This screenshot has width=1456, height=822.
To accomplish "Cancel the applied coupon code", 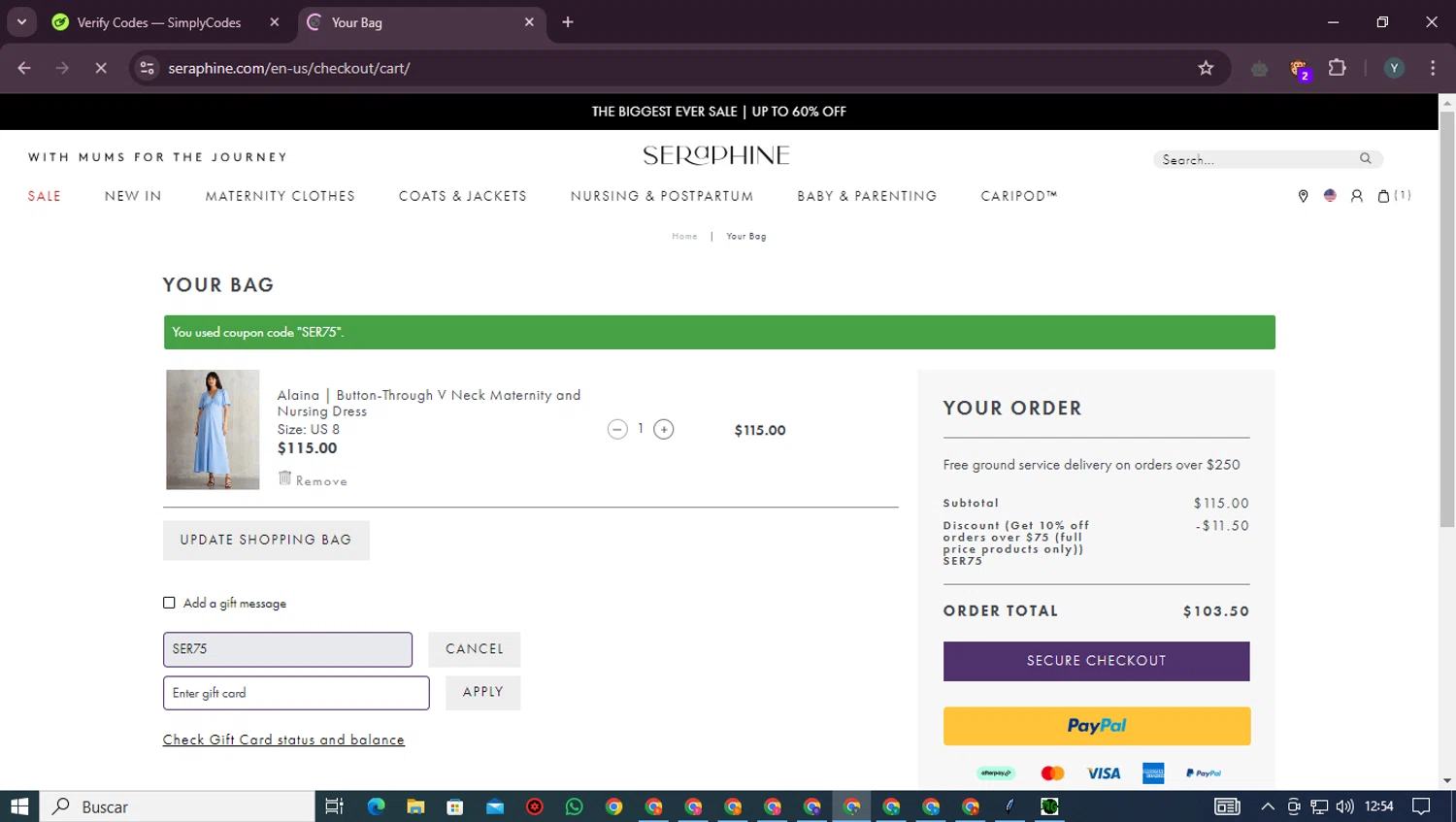I will click(x=475, y=649).
